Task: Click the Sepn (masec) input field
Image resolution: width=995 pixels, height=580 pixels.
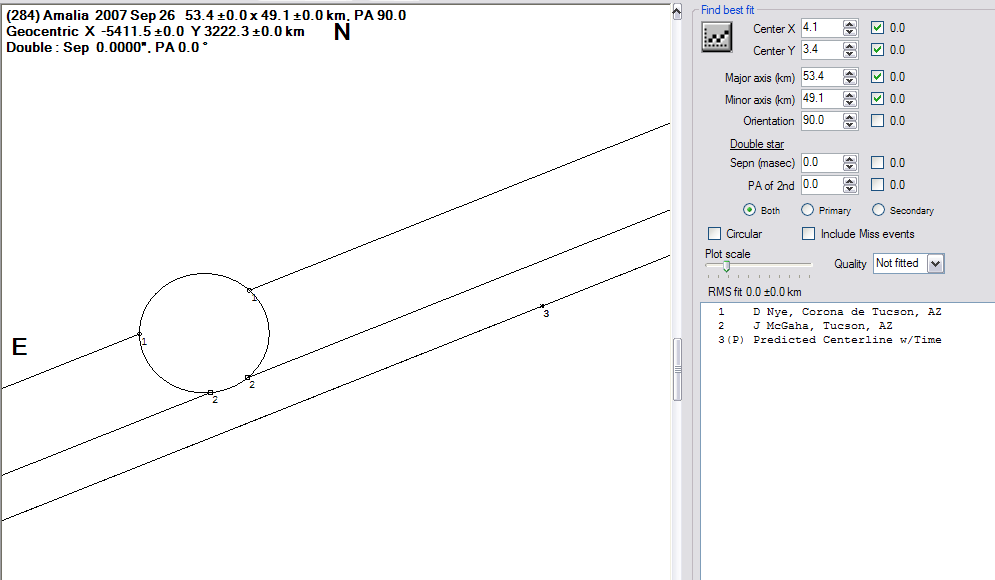Action: pyautogui.click(x=821, y=163)
